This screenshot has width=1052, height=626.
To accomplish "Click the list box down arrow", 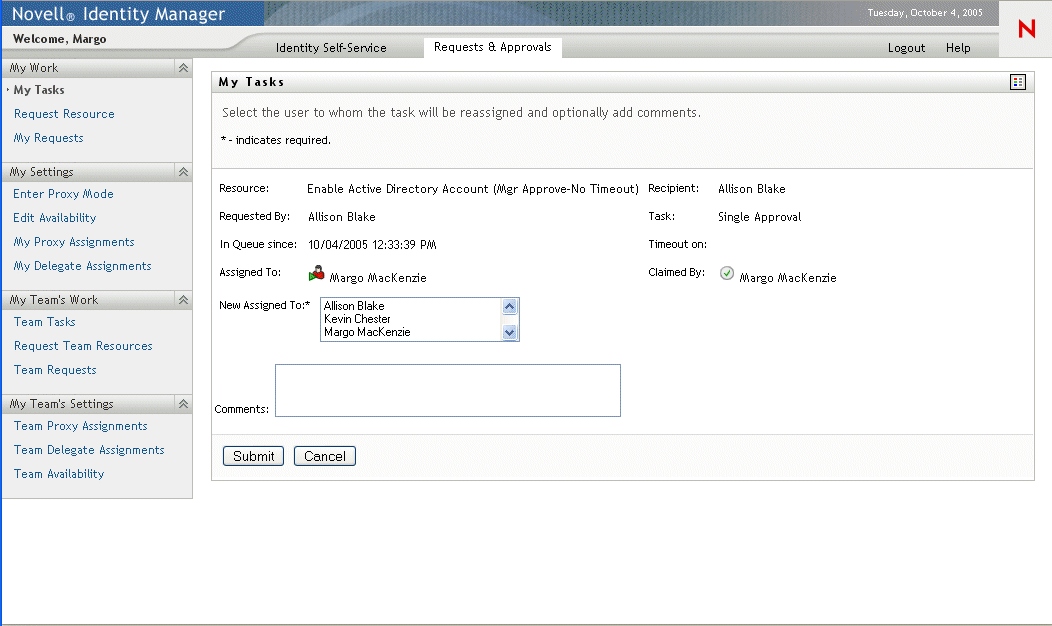I will pos(509,332).
